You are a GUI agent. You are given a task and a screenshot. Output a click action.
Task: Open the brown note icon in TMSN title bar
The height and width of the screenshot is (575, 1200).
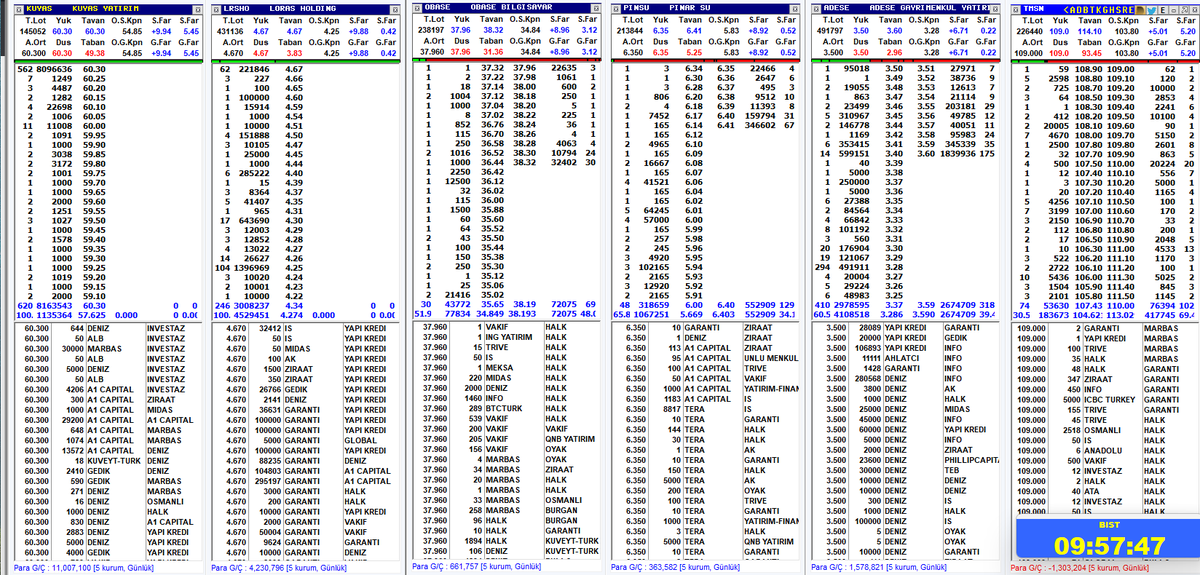(1140, 10)
